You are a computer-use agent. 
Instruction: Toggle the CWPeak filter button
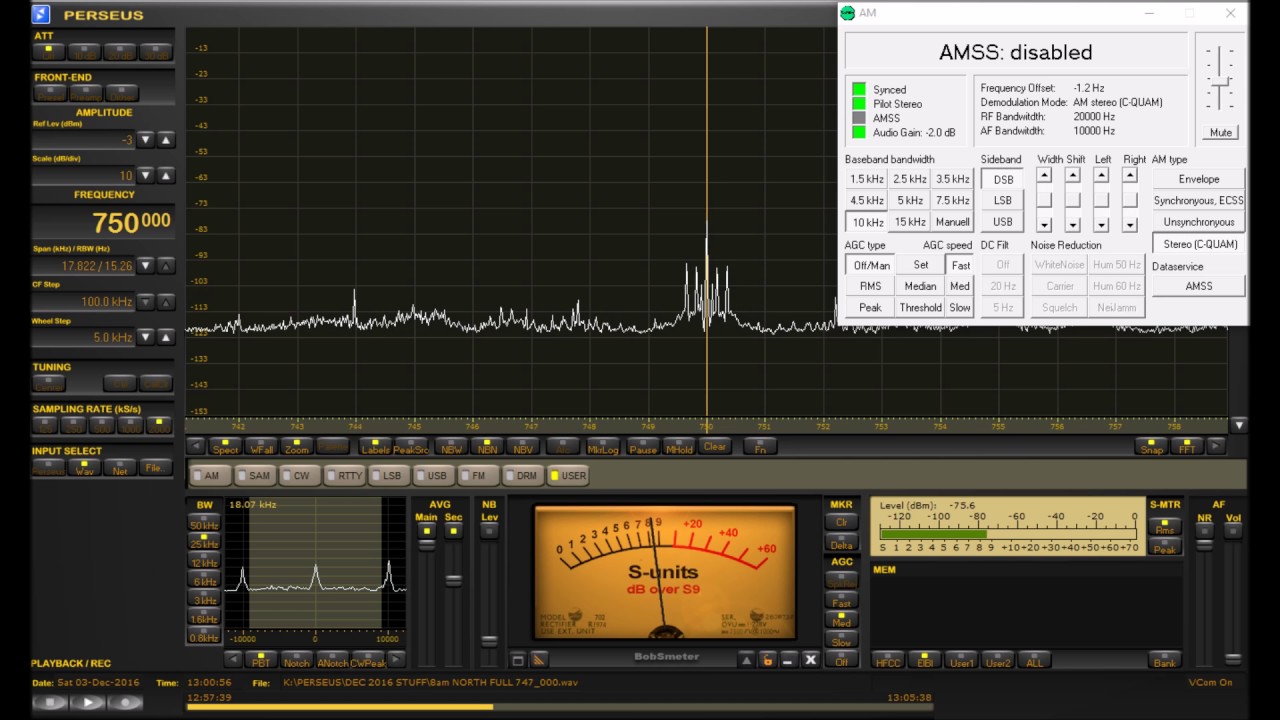click(x=367, y=661)
